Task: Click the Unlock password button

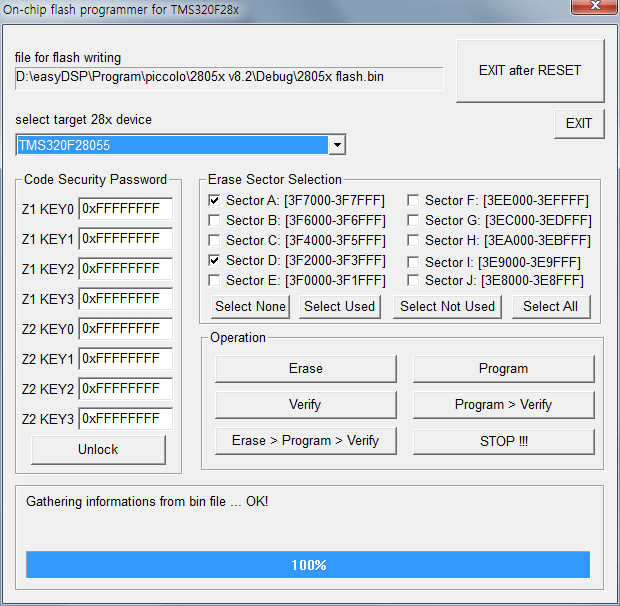Action: (98, 450)
